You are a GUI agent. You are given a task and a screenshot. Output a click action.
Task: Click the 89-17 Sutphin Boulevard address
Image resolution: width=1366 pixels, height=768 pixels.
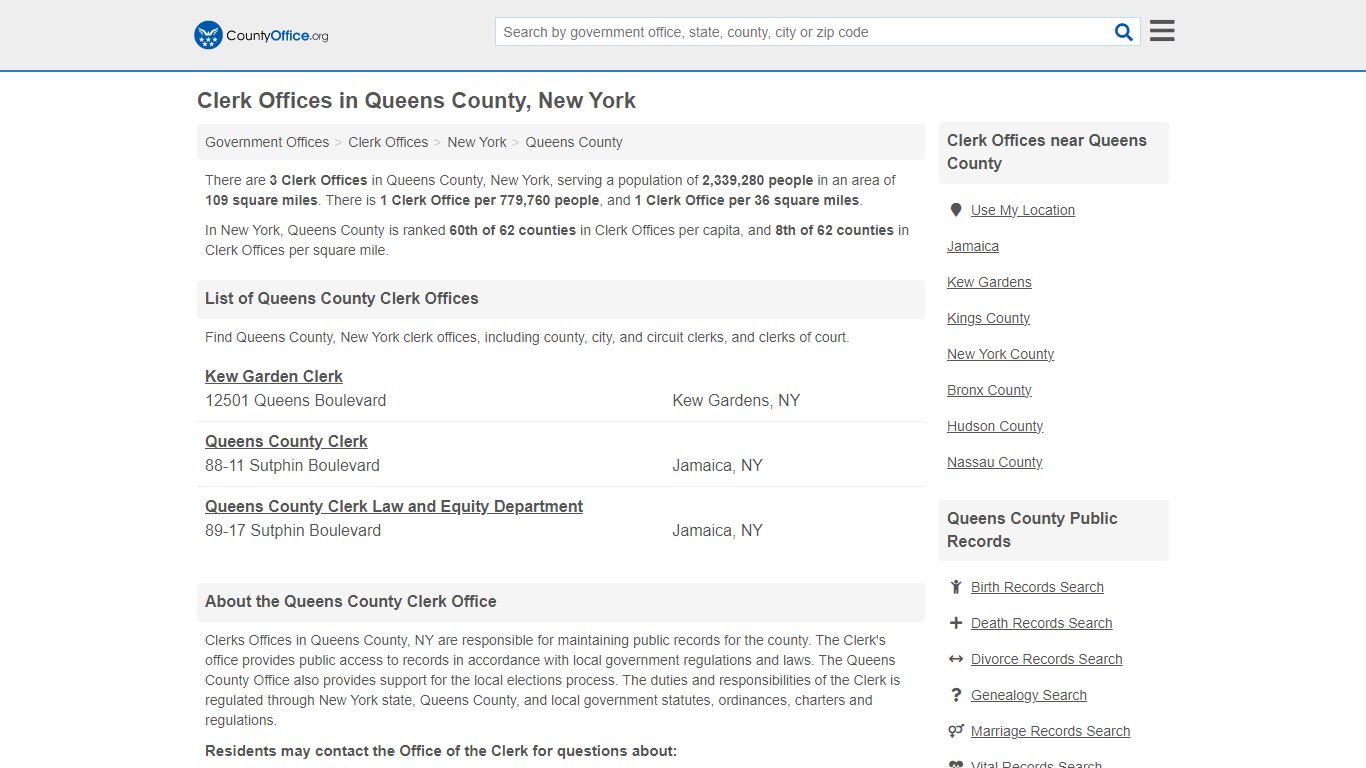click(x=293, y=530)
